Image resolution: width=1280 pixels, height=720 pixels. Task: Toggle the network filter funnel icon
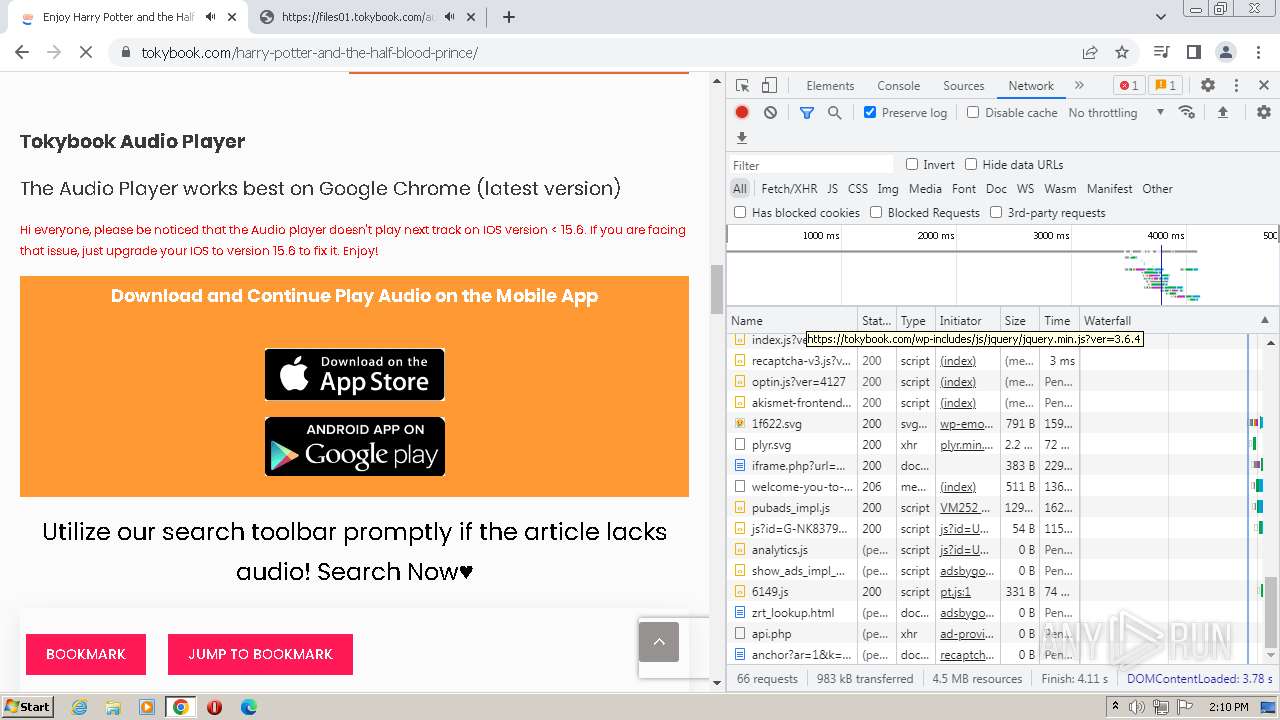[x=807, y=113]
